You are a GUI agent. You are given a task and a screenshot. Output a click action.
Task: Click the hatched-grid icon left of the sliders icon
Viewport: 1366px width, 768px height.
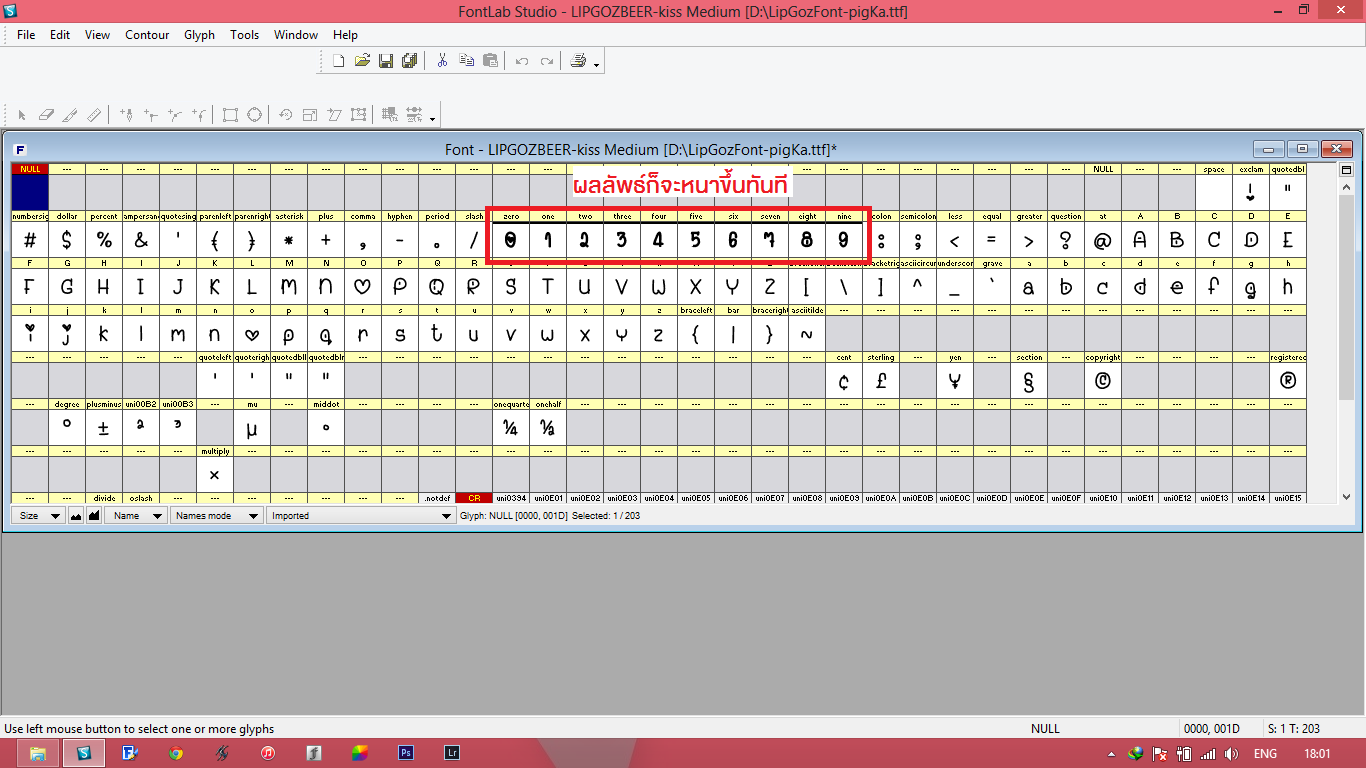[x=390, y=115]
